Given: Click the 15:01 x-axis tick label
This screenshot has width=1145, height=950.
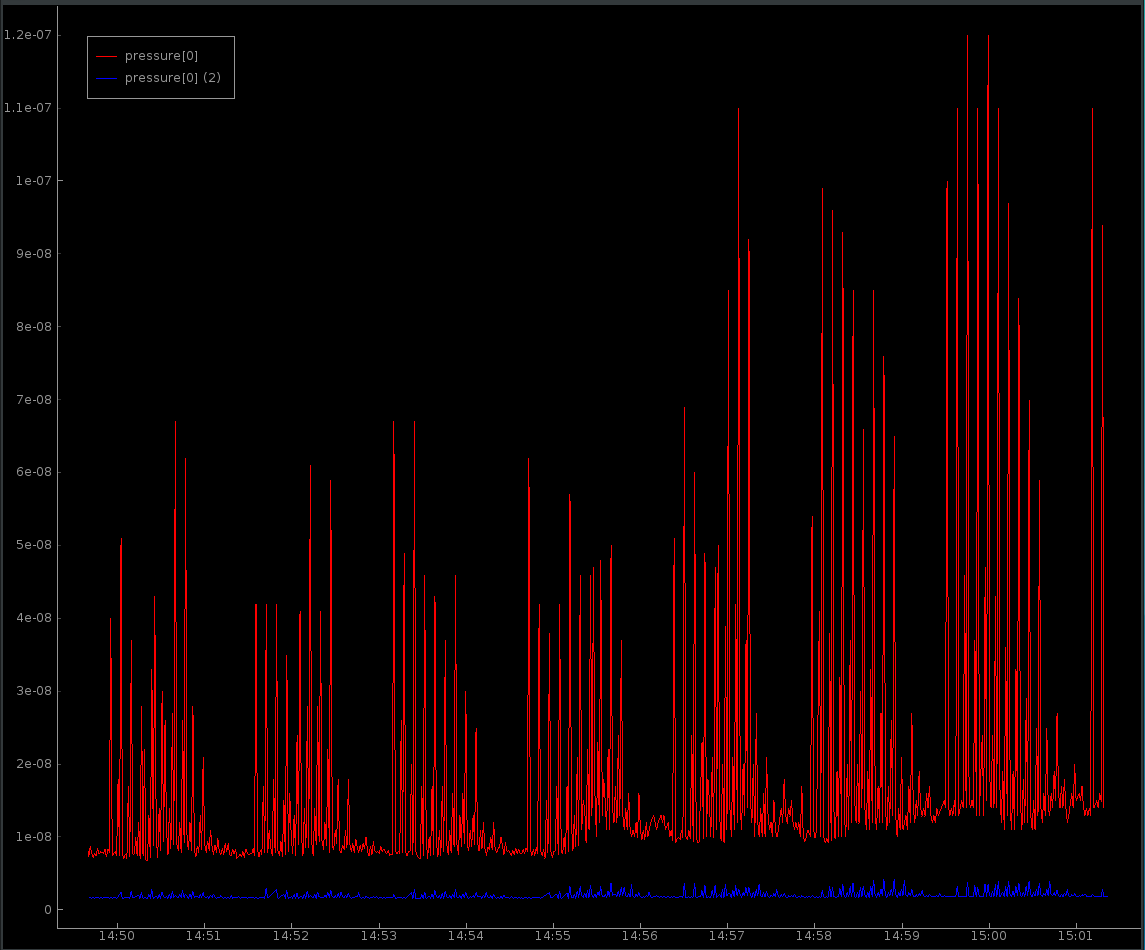Looking at the screenshot, I should tap(1075, 936).
